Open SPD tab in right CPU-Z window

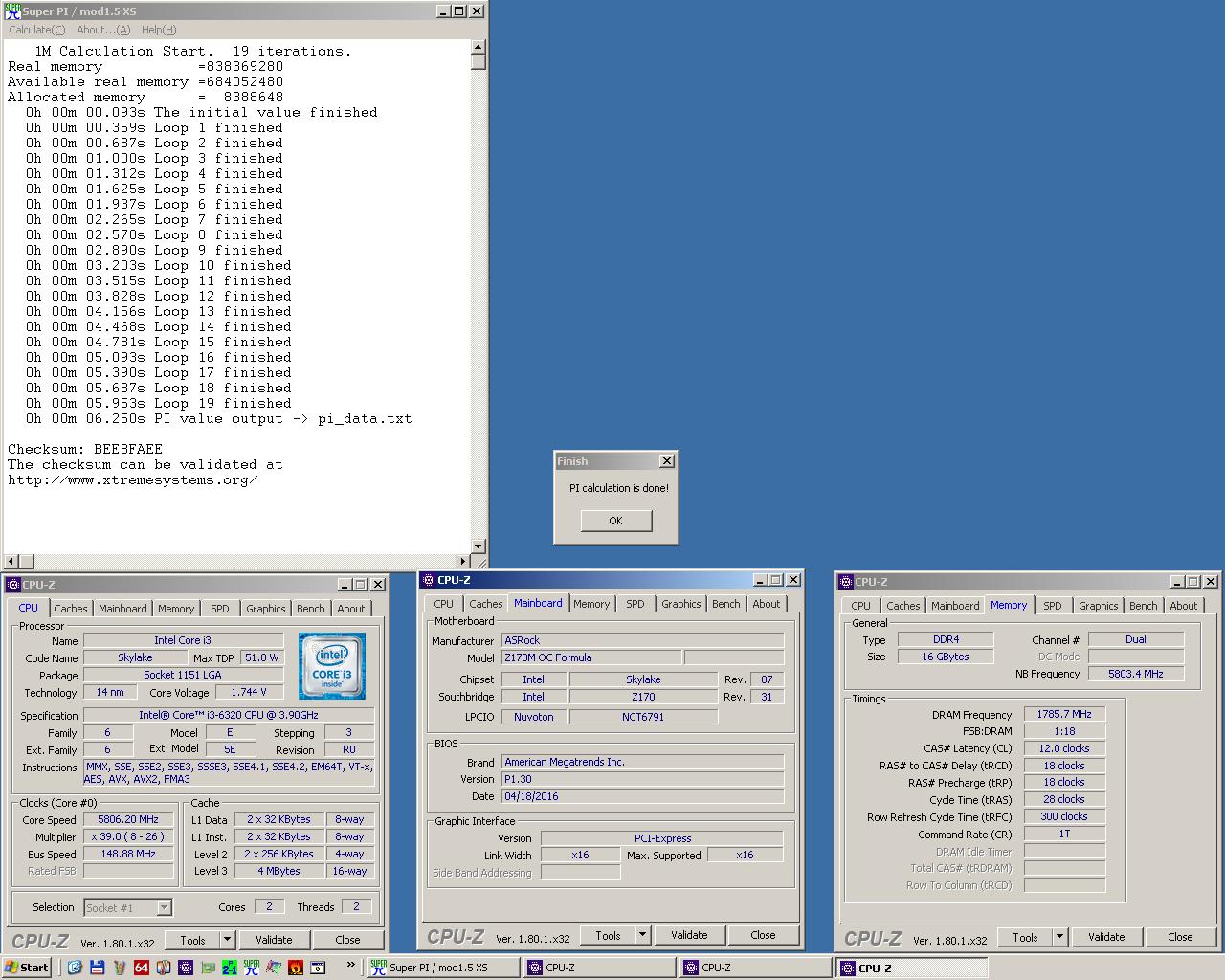tap(1053, 606)
